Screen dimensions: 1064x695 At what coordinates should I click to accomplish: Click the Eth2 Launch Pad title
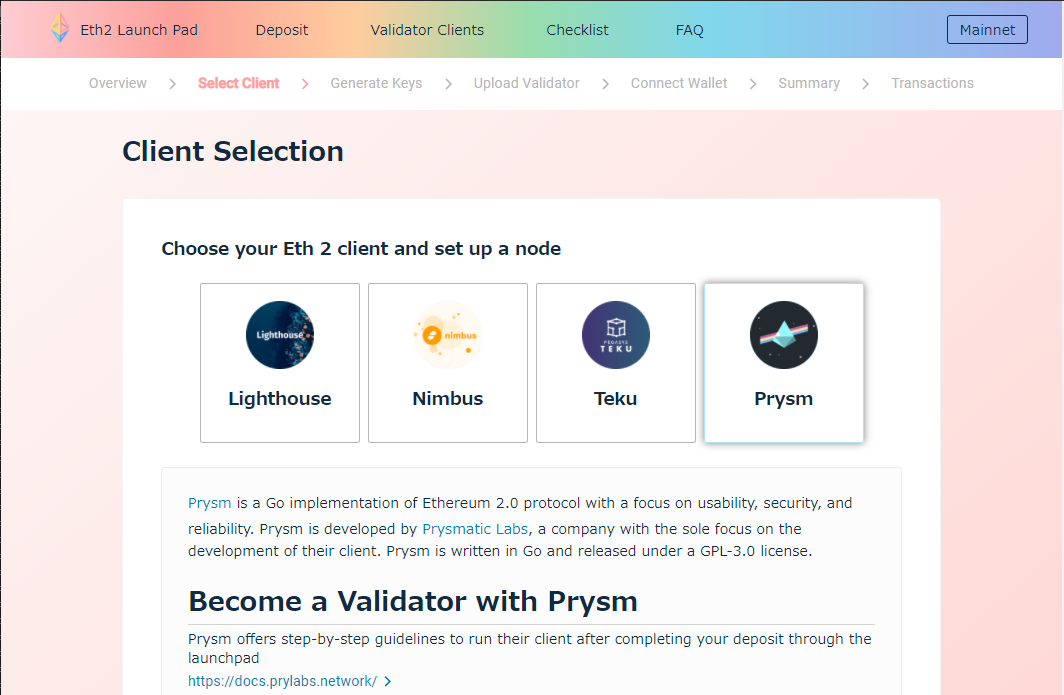pos(139,30)
